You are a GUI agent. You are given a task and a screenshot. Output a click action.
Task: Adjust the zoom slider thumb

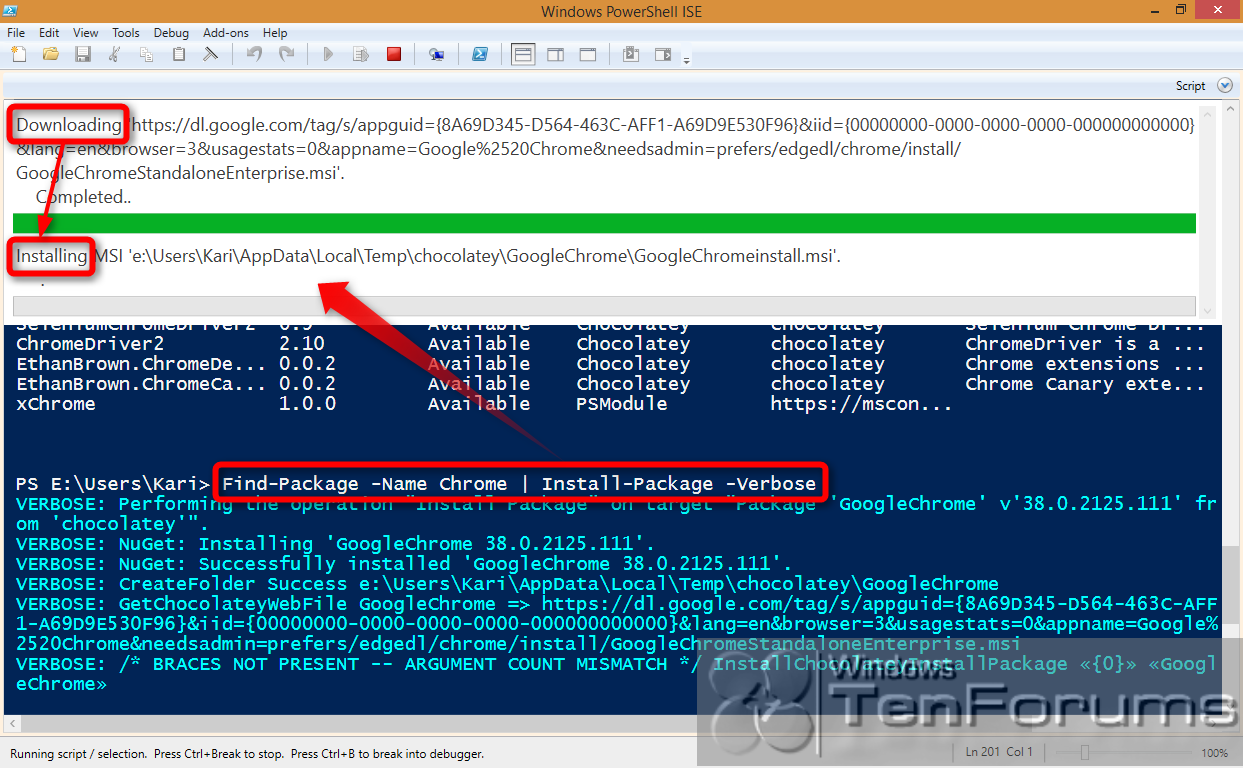click(1084, 752)
